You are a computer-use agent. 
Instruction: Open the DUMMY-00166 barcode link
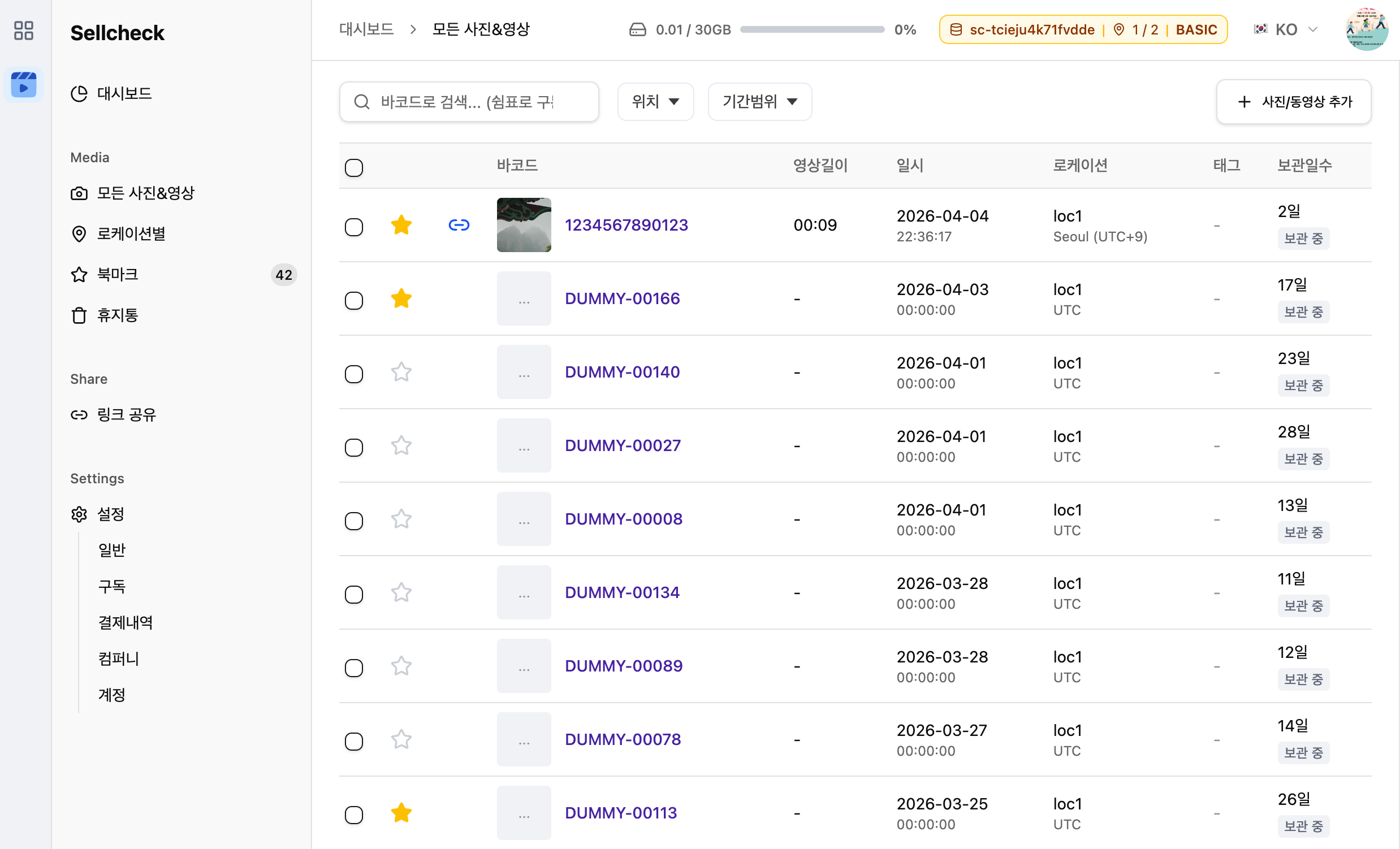pyautogui.click(x=622, y=297)
